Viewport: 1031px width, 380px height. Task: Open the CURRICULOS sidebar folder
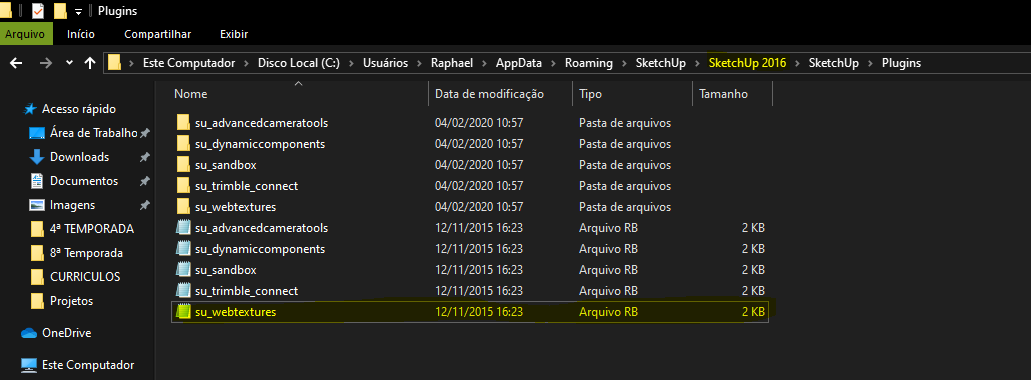point(85,277)
